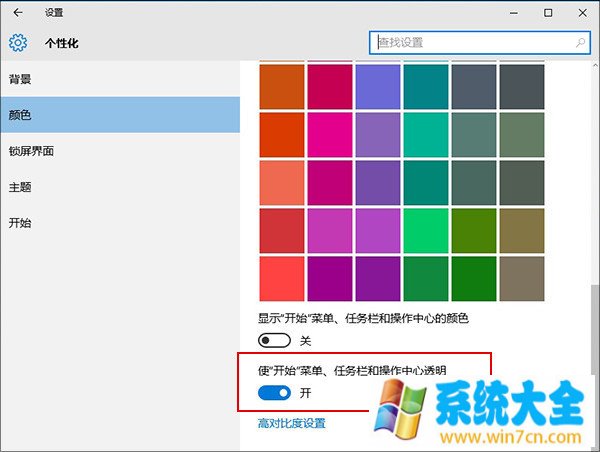
Task: Click in the 查找设置 search field
Action: (479, 42)
